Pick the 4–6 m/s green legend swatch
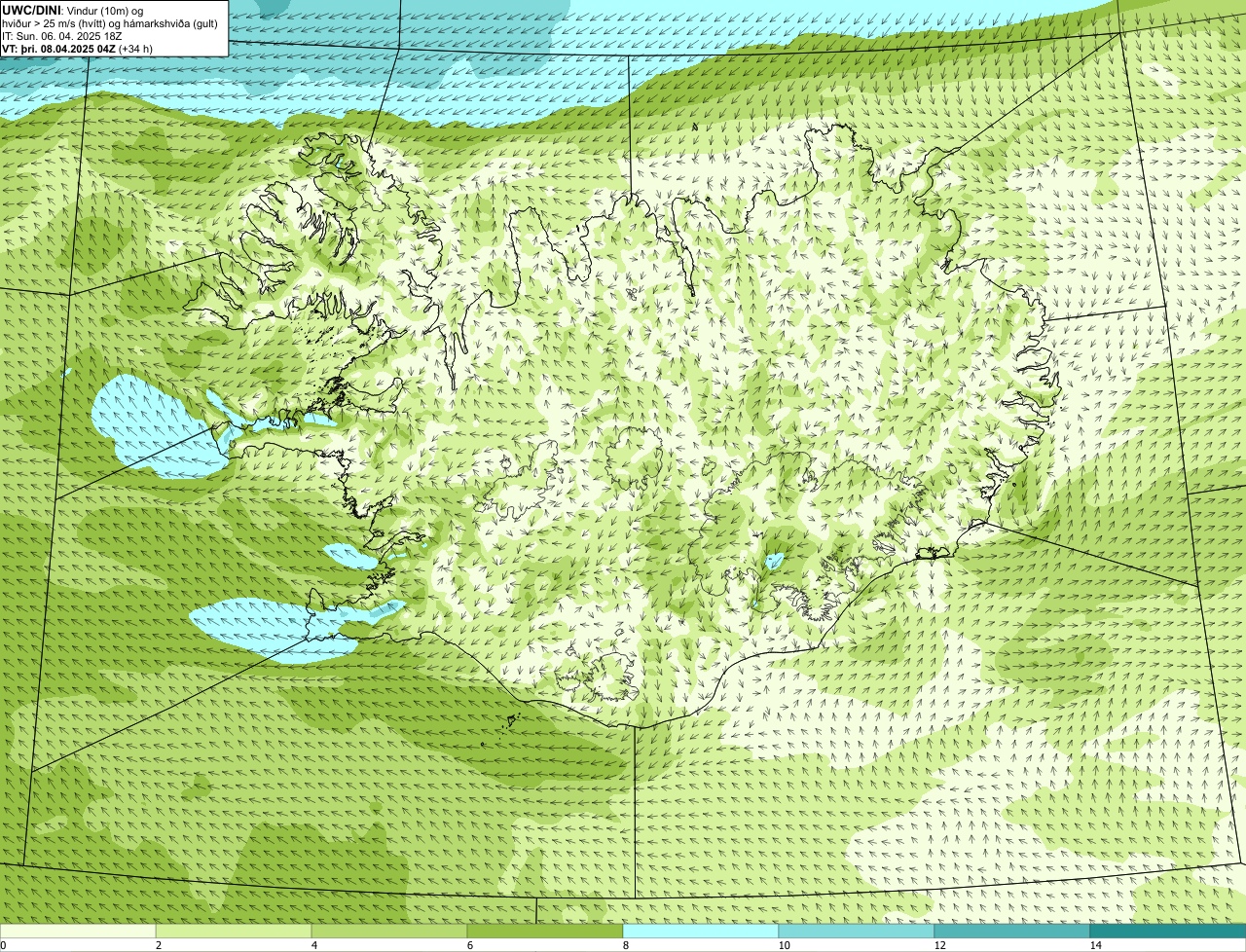Image resolution: width=1246 pixels, height=952 pixels. tap(389, 932)
